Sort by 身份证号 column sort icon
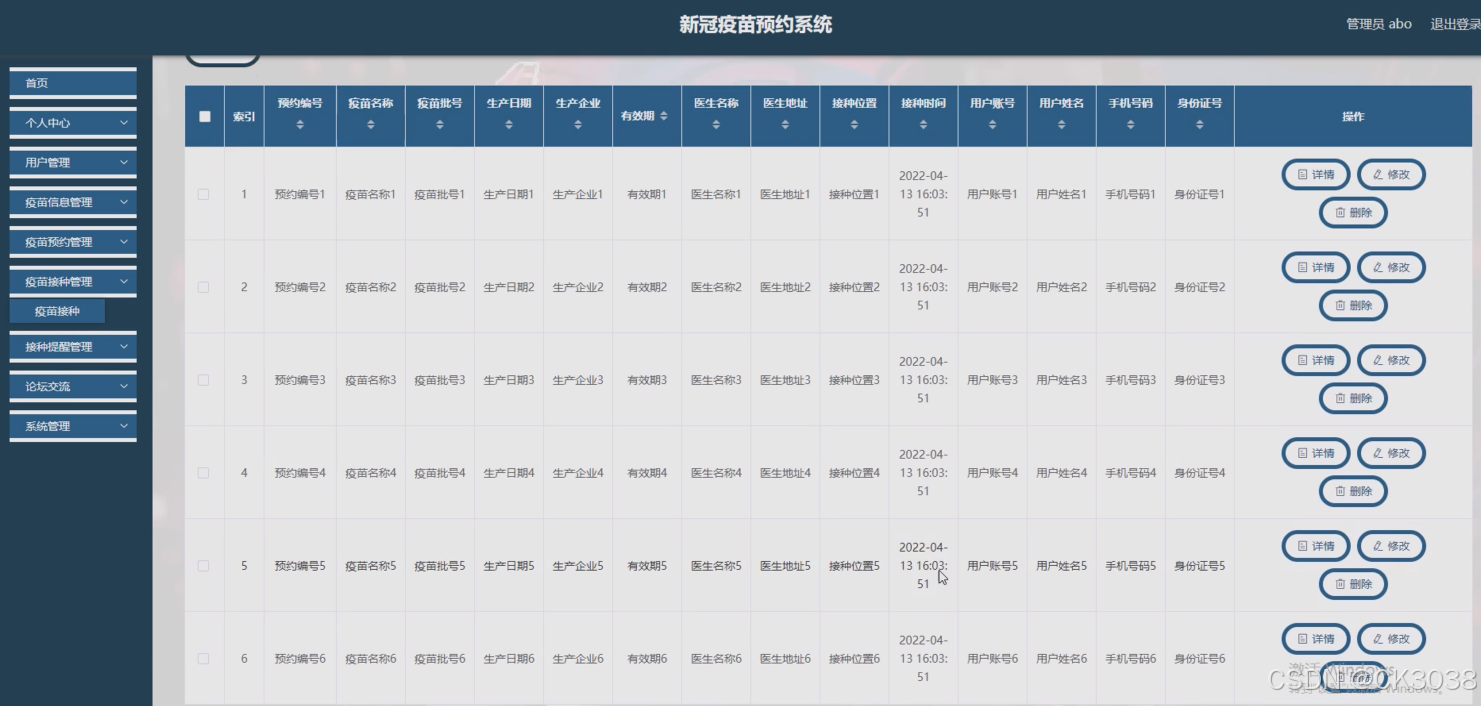This screenshot has width=1481, height=706. coord(1199,125)
